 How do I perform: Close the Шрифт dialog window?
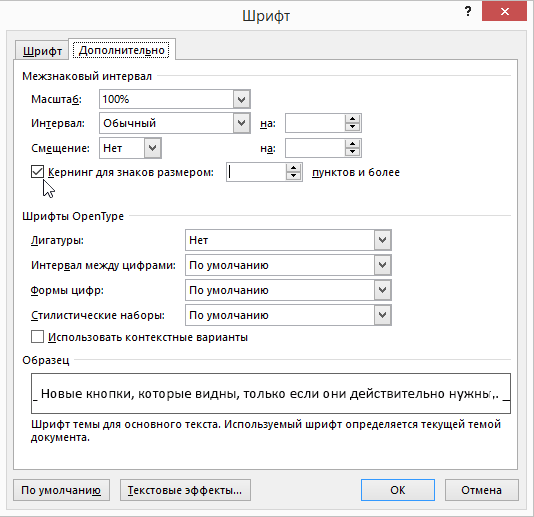(x=504, y=12)
